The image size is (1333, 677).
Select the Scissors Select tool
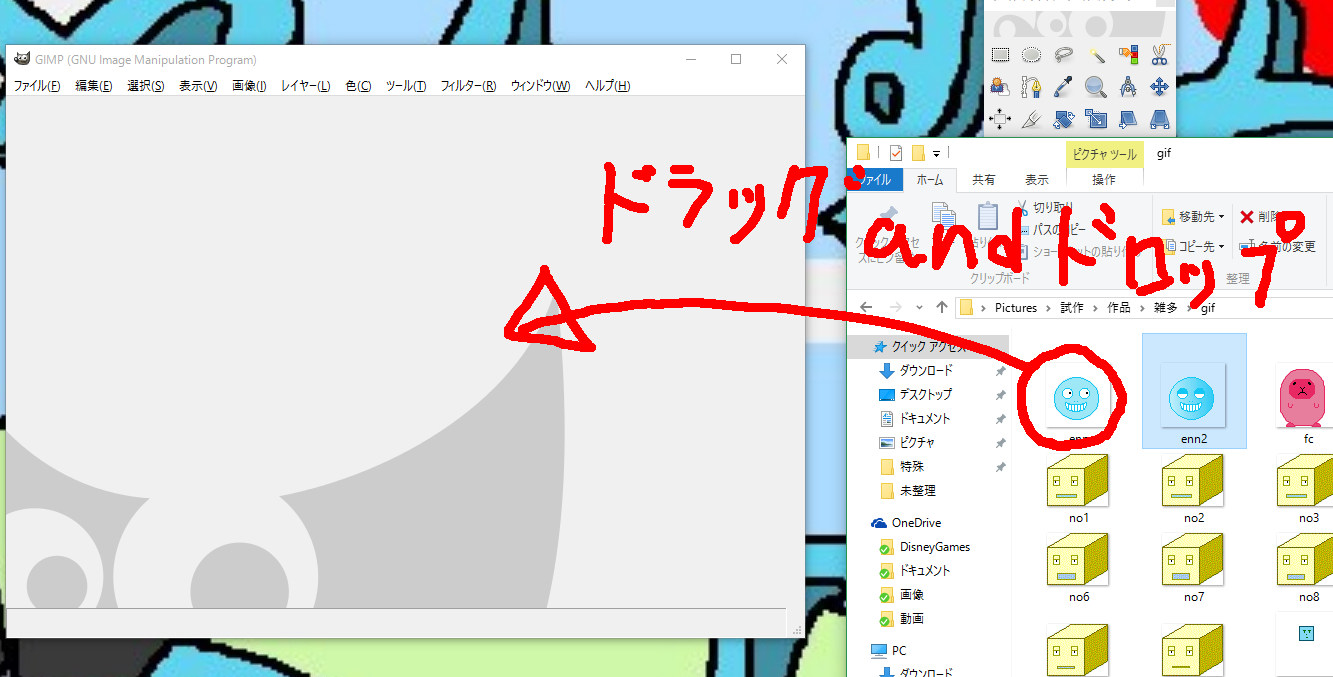1160,55
